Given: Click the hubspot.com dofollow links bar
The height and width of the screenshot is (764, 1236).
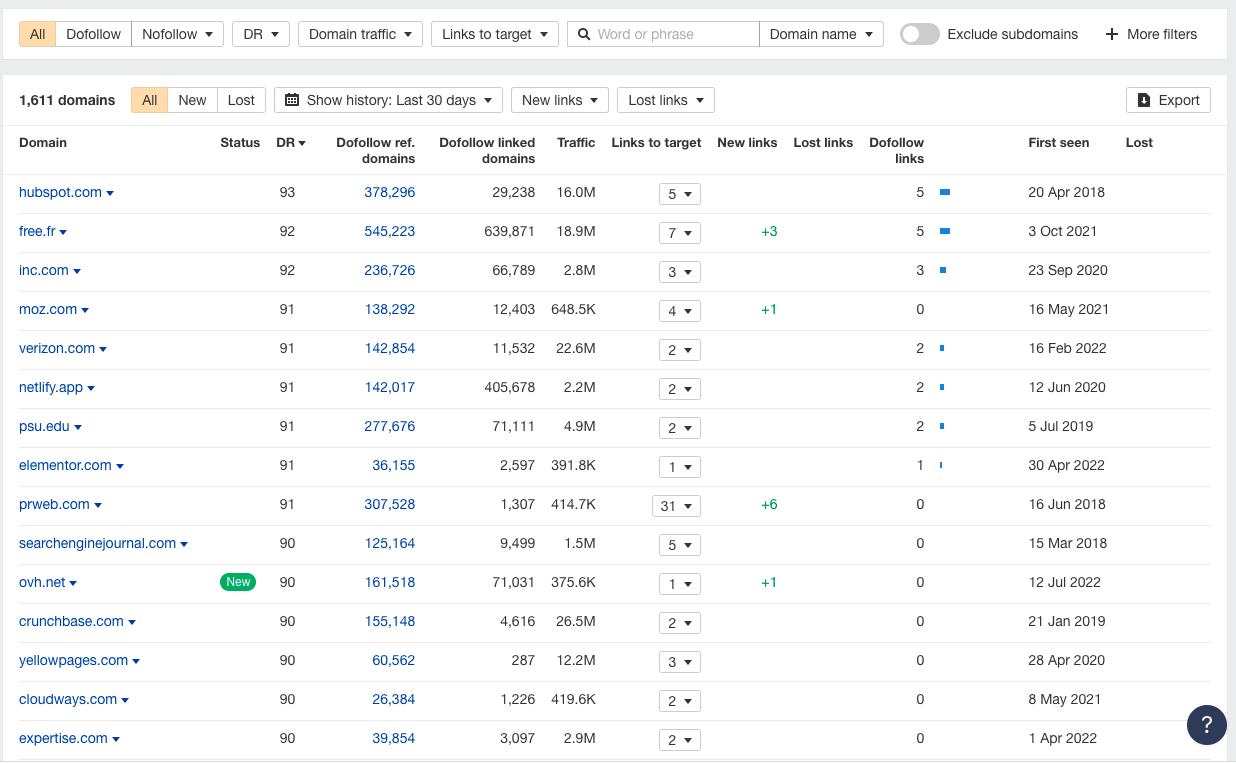Looking at the screenshot, I should pos(945,192).
